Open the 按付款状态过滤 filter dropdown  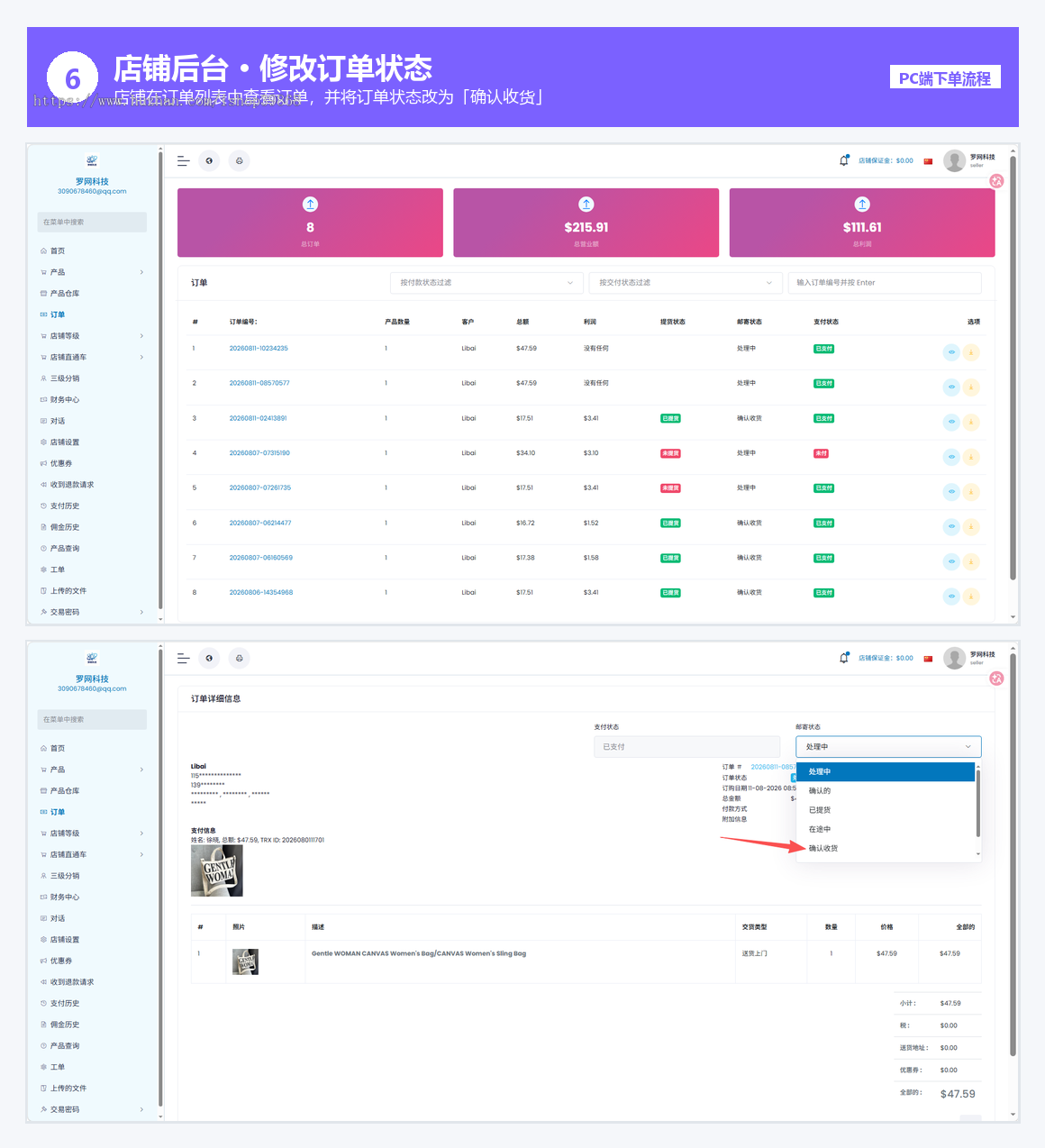486,283
